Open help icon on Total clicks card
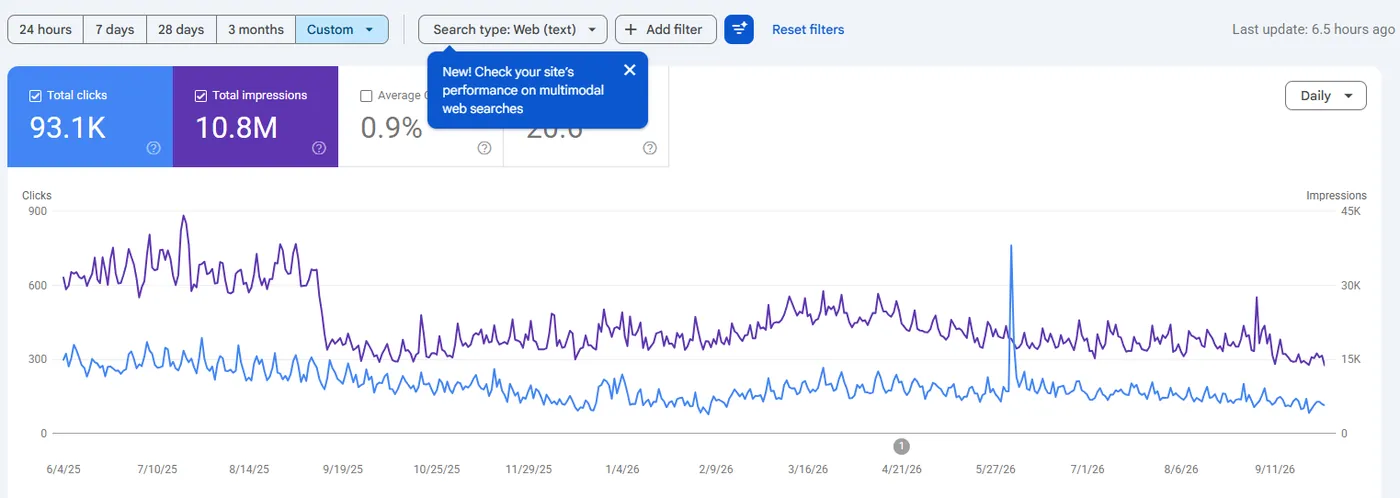The image size is (1400, 498). pyautogui.click(x=153, y=148)
